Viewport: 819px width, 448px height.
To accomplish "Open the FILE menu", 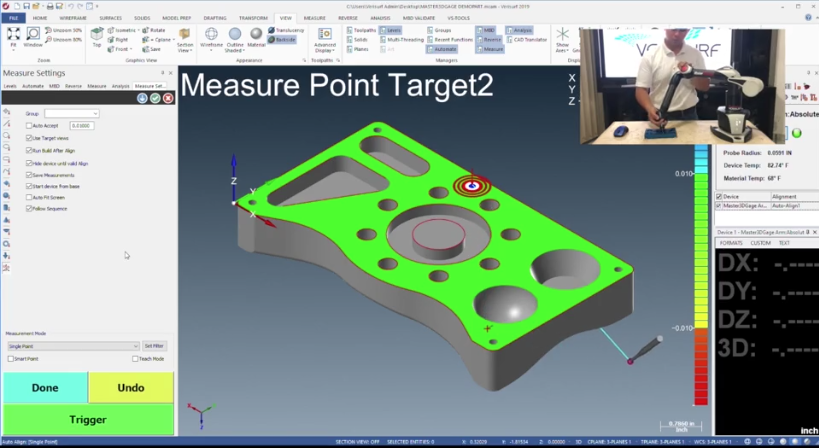I will pyautogui.click(x=14, y=18).
